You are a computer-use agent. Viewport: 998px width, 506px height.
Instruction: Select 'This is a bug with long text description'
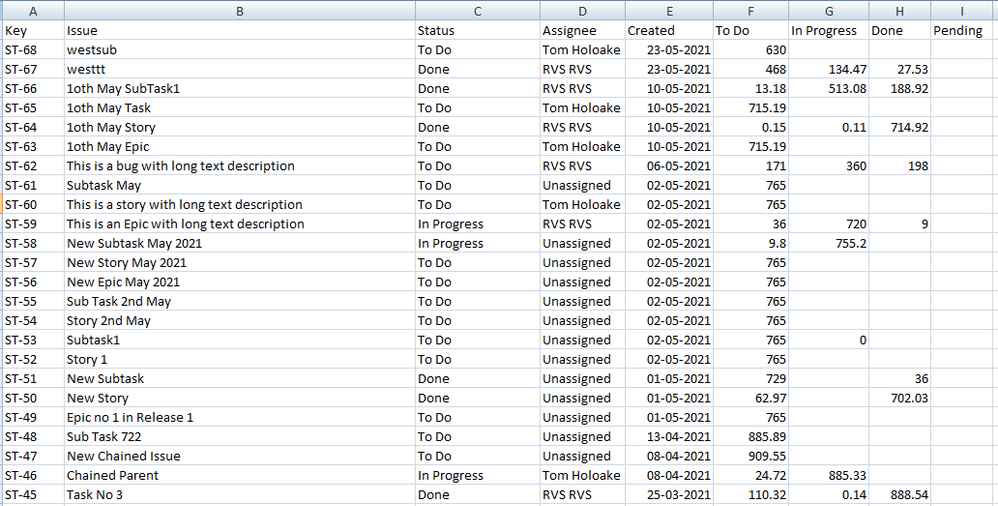[239, 165]
